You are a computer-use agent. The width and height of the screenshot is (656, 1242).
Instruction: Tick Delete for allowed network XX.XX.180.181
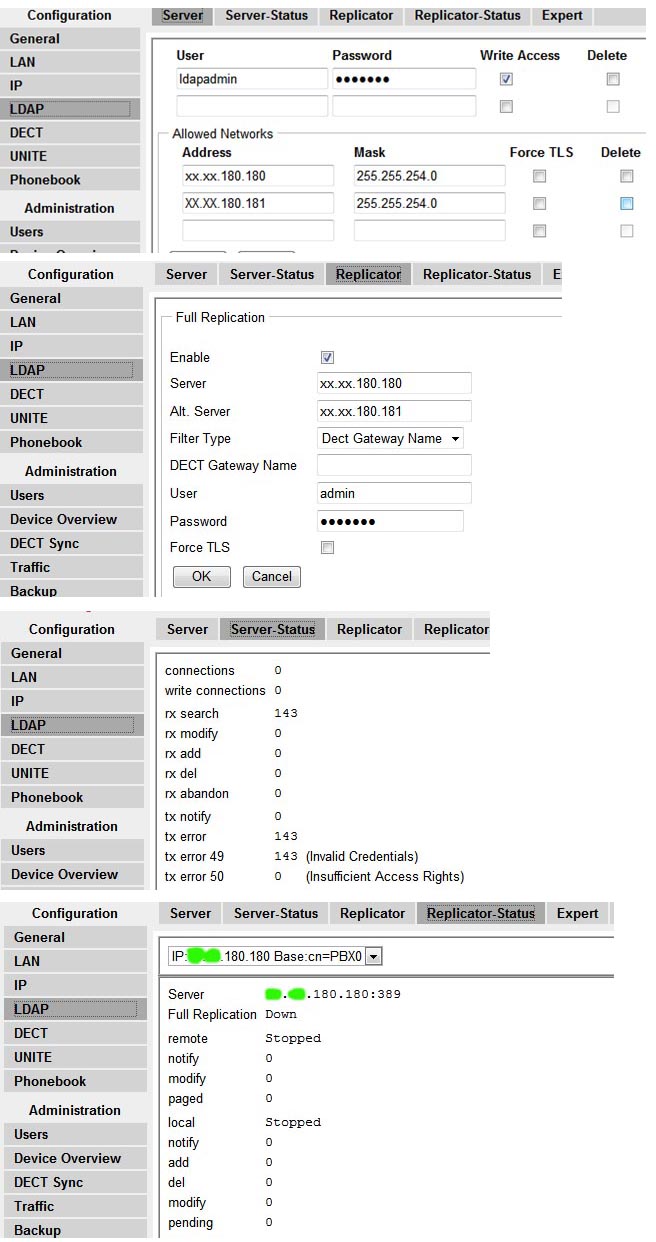[626, 203]
